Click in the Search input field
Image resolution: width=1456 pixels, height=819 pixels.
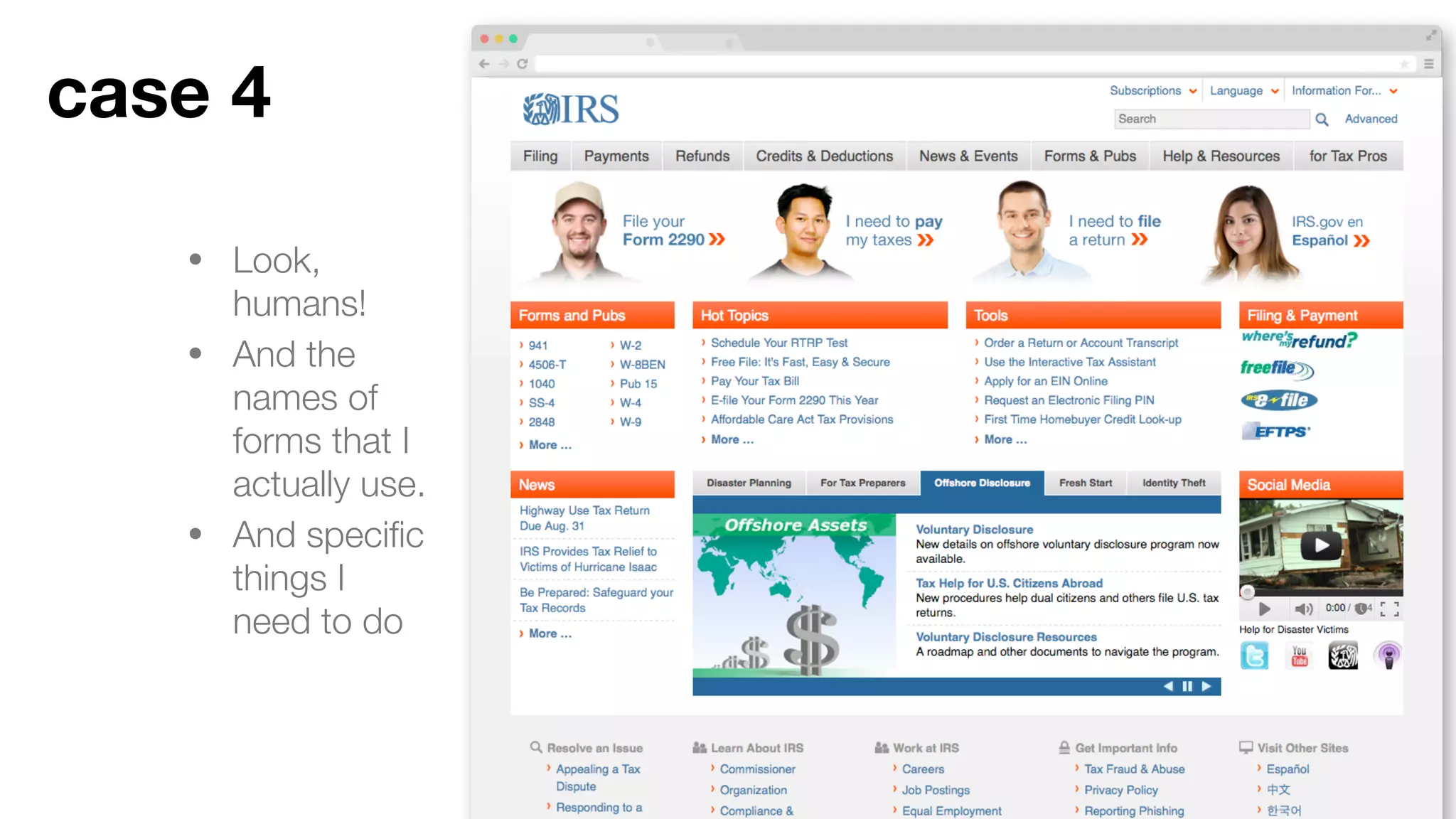coord(1211,119)
